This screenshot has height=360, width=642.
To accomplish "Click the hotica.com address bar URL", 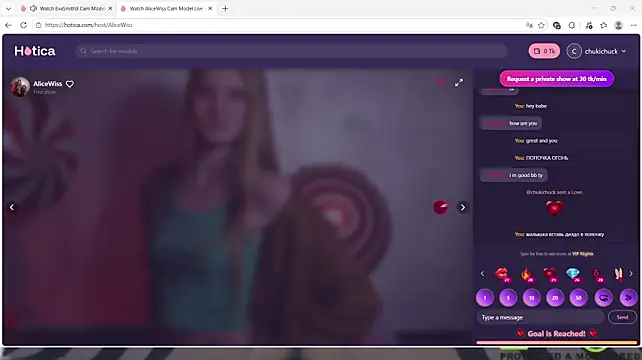I will pos(88,25).
